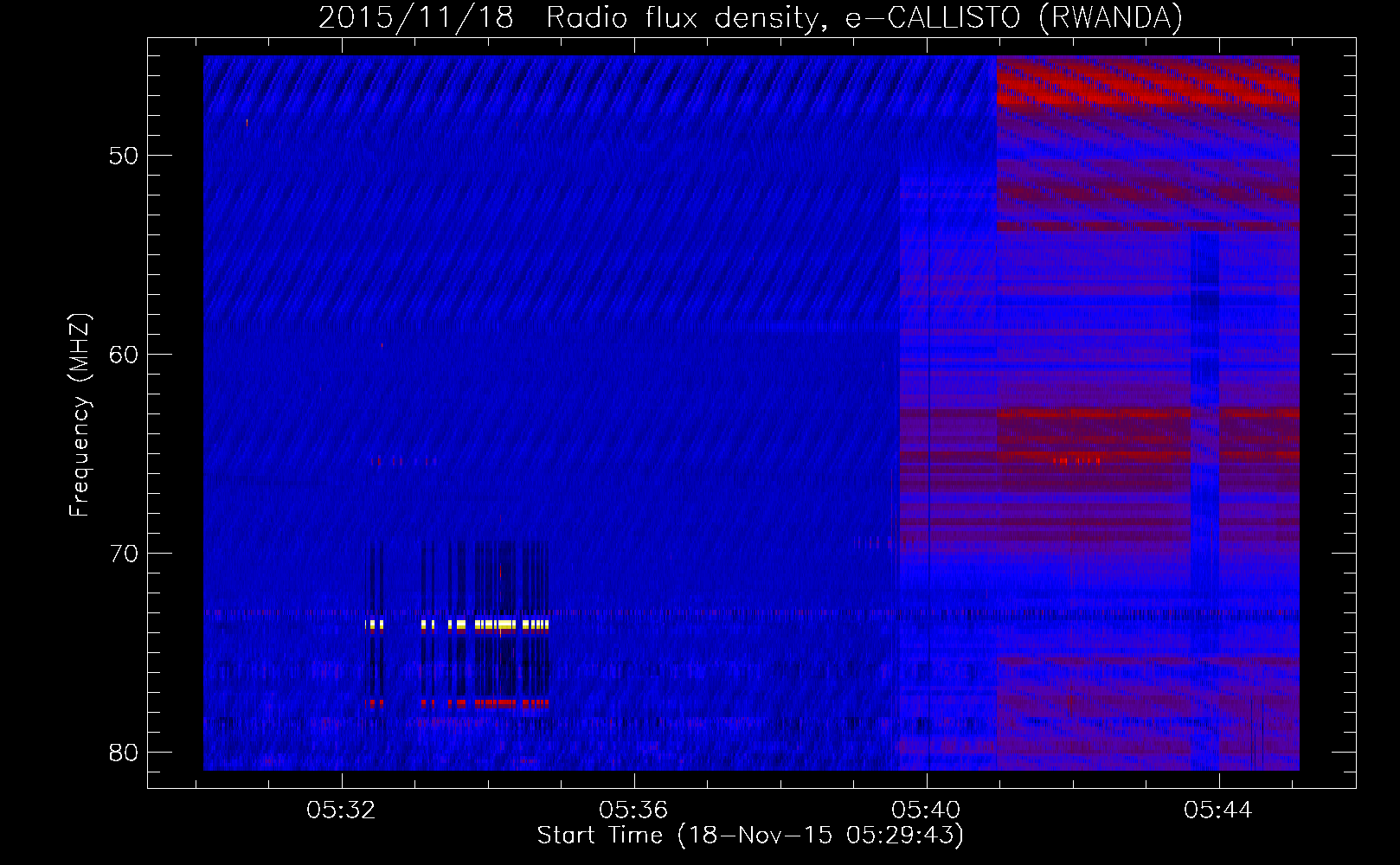
Task: Select the 'Frequency (MHZ)' axis label
Action: (x=80, y=415)
